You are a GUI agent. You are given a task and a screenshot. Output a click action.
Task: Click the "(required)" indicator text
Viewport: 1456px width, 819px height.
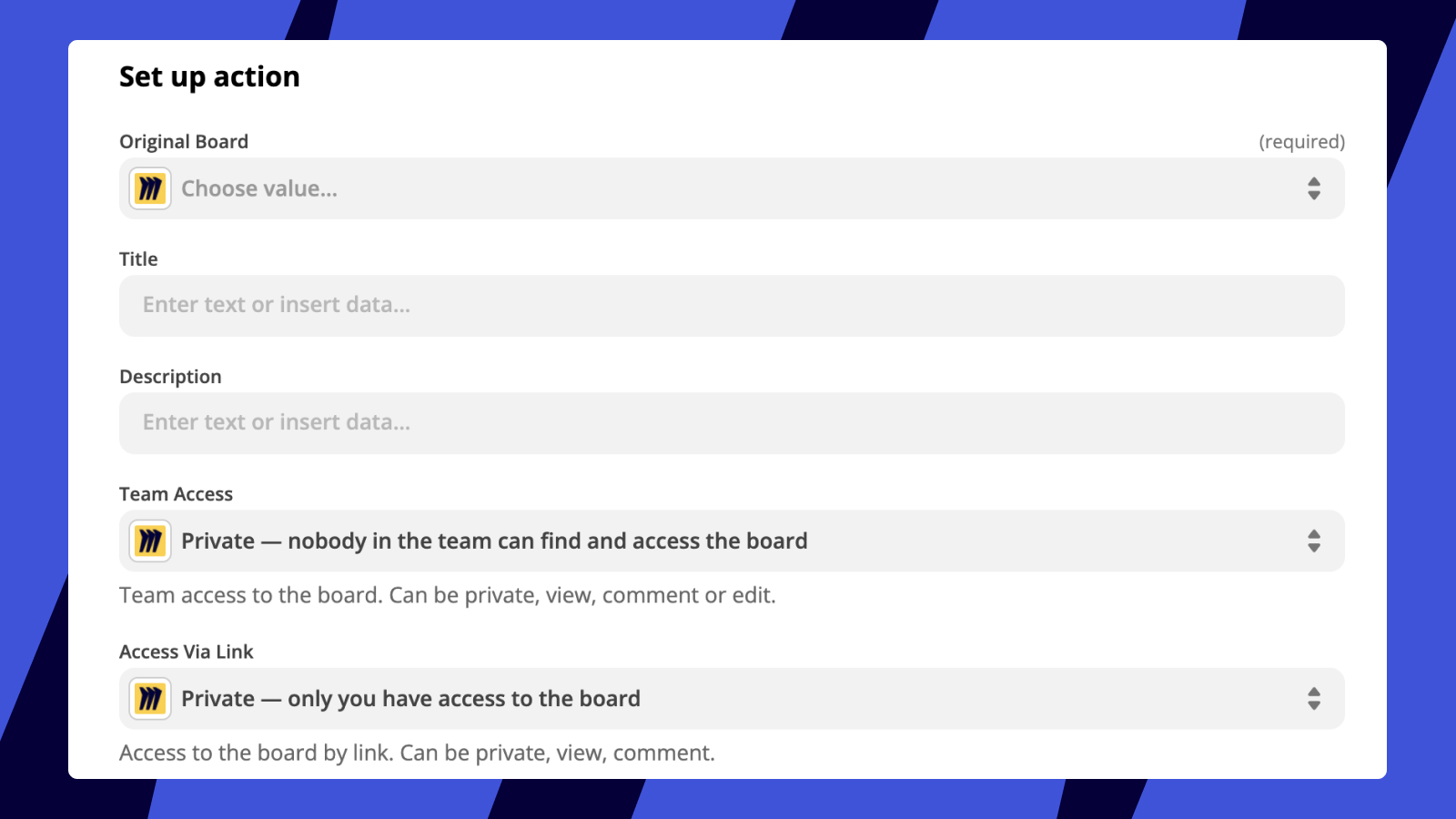click(1301, 142)
